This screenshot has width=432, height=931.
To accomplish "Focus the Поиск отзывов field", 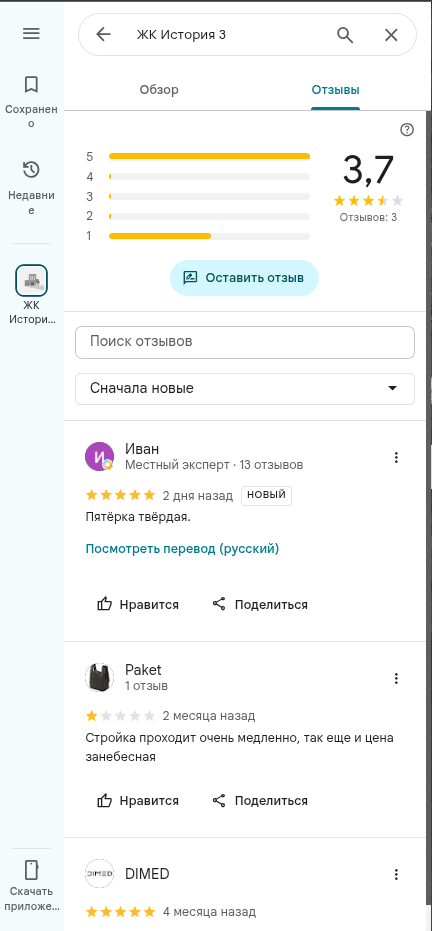I will tap(244, 342).
